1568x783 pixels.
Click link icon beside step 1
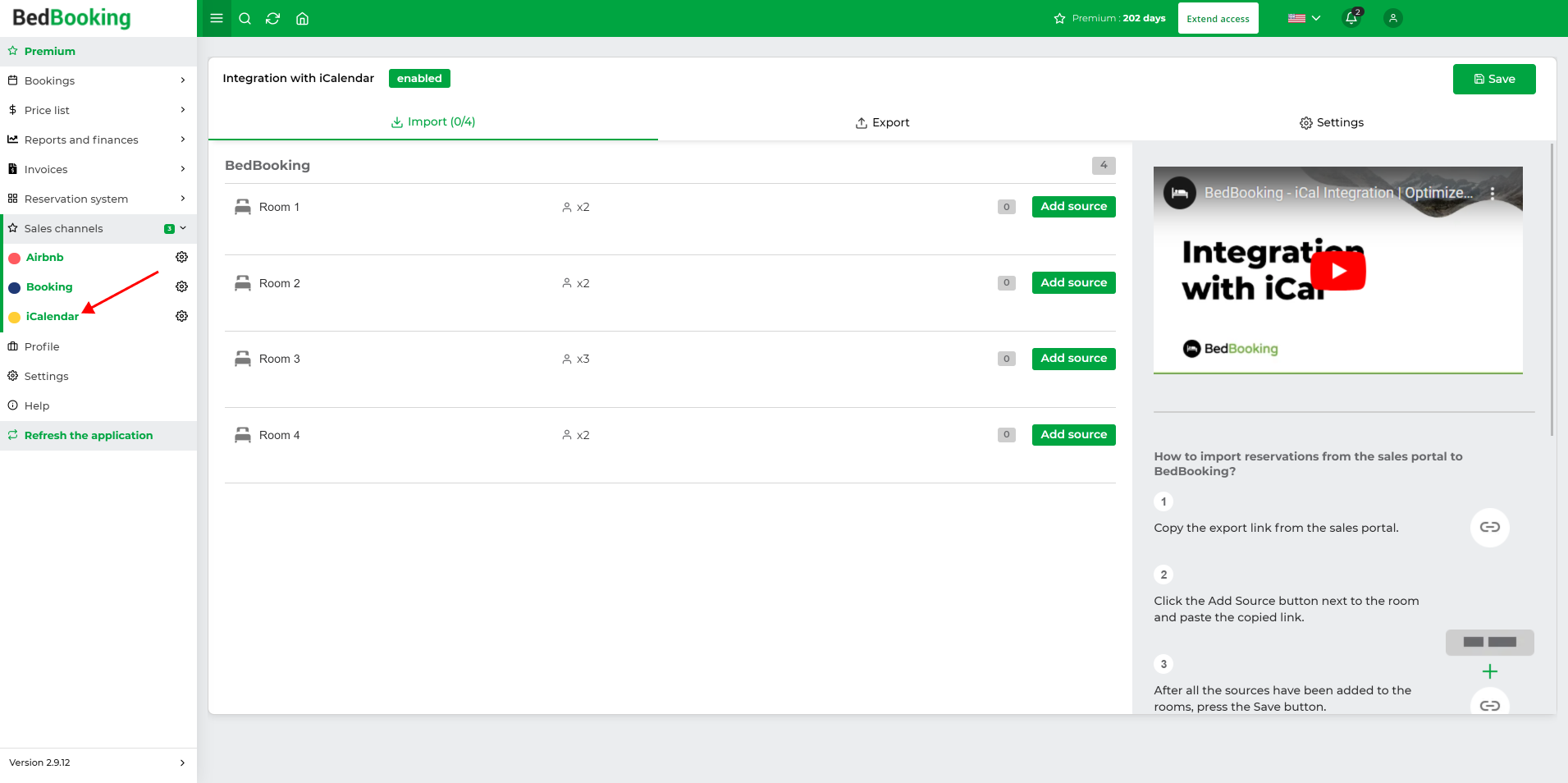[x=1490, y=527]
